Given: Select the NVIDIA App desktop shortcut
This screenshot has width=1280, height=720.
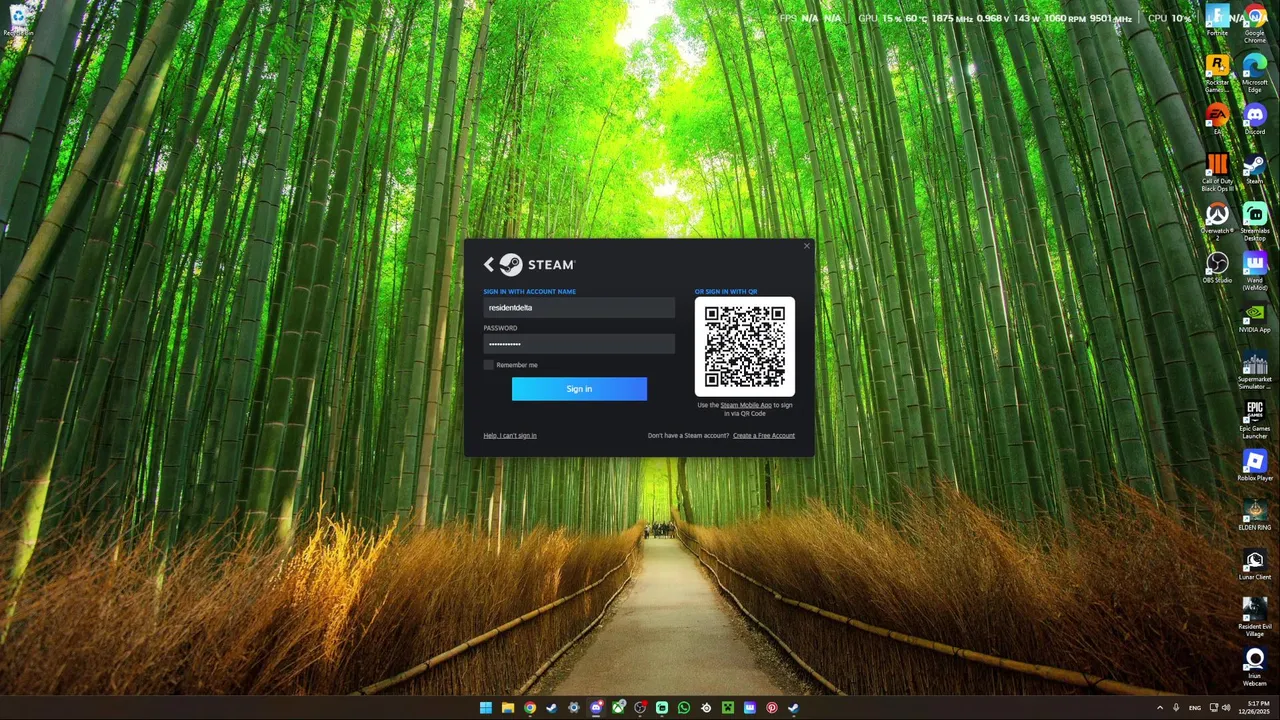Looking at the screenshot, I should [x=1254, y=318].
